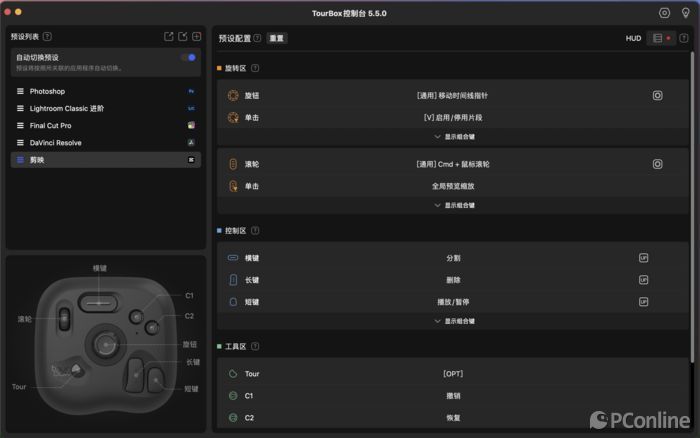Open the 旋钮 row settings icon
The width and height of the screenshot is (700, 438).
[x=658, y=95]
